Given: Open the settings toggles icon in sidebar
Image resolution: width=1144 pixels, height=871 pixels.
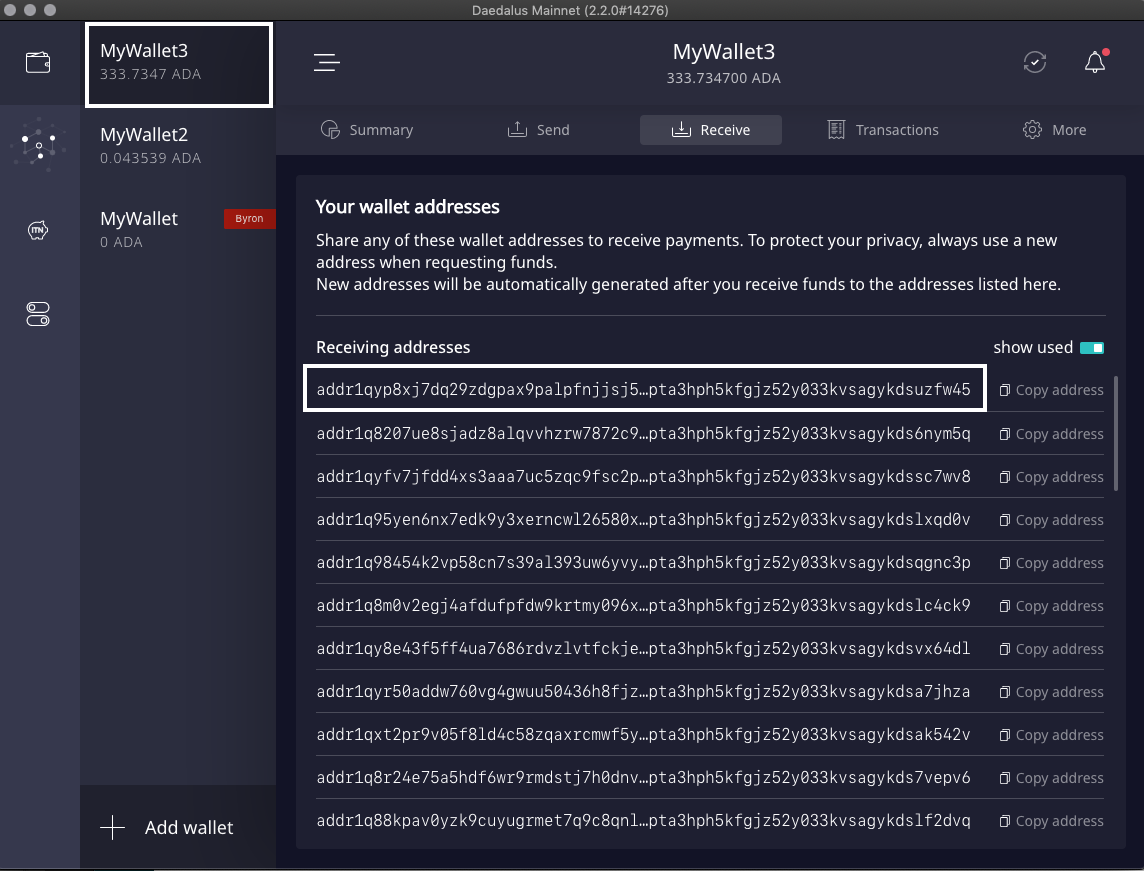Looking at the screenshot, I should (x=39, y=315).
